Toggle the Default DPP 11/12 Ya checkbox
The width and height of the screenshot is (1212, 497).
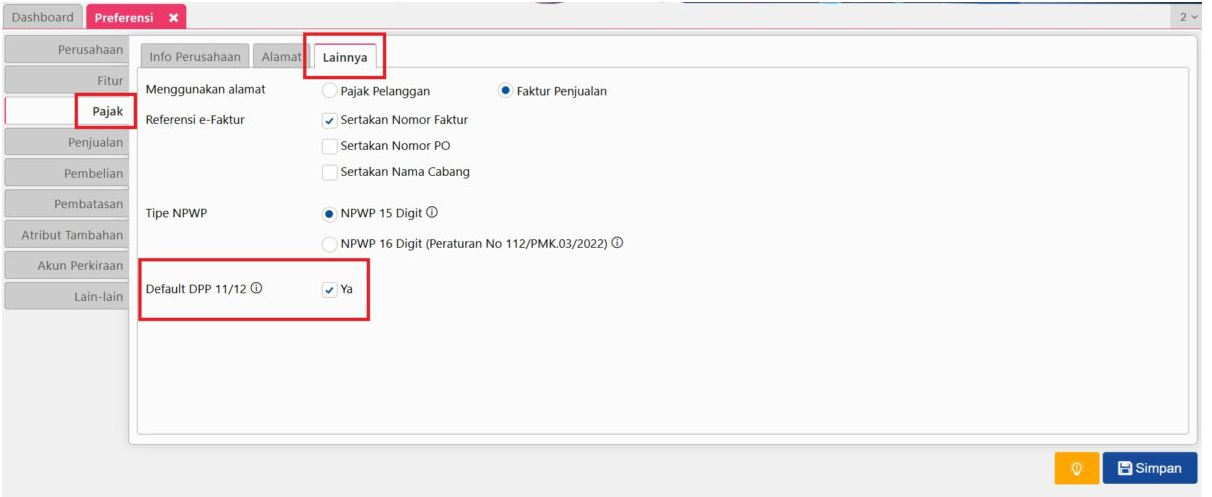point(330,290)
